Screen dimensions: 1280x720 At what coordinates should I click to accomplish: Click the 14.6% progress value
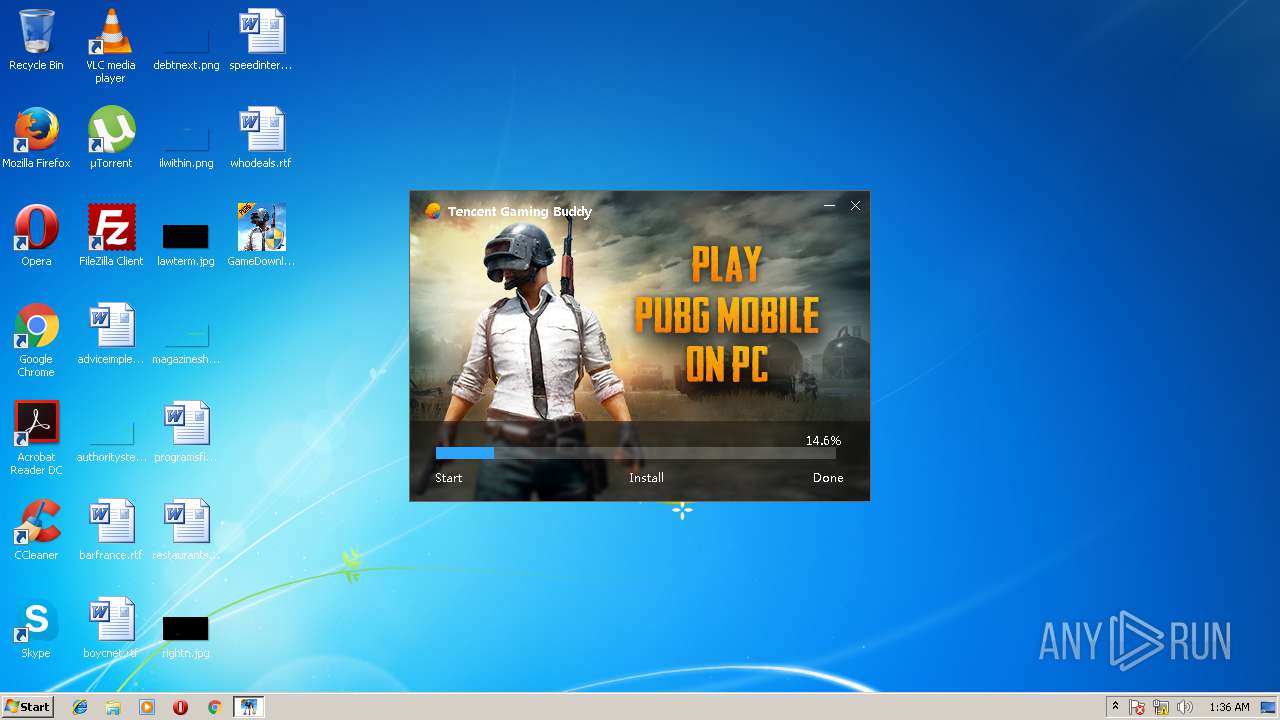[823, 440]
